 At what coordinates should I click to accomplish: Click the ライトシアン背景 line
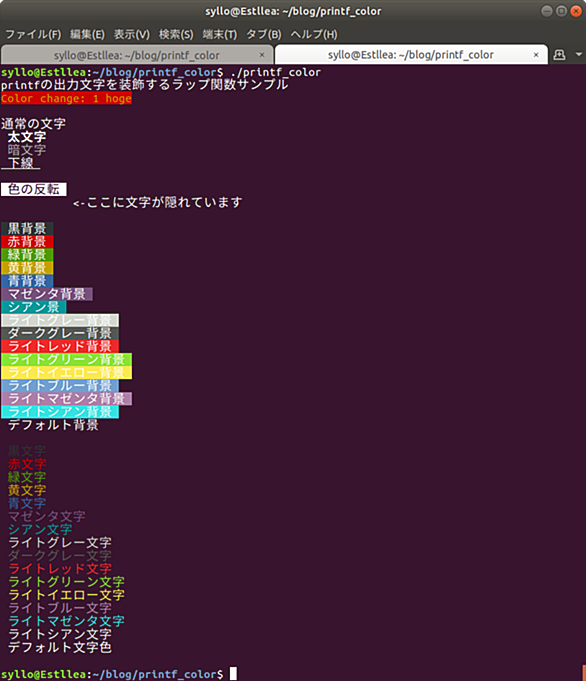coord(60,412)
